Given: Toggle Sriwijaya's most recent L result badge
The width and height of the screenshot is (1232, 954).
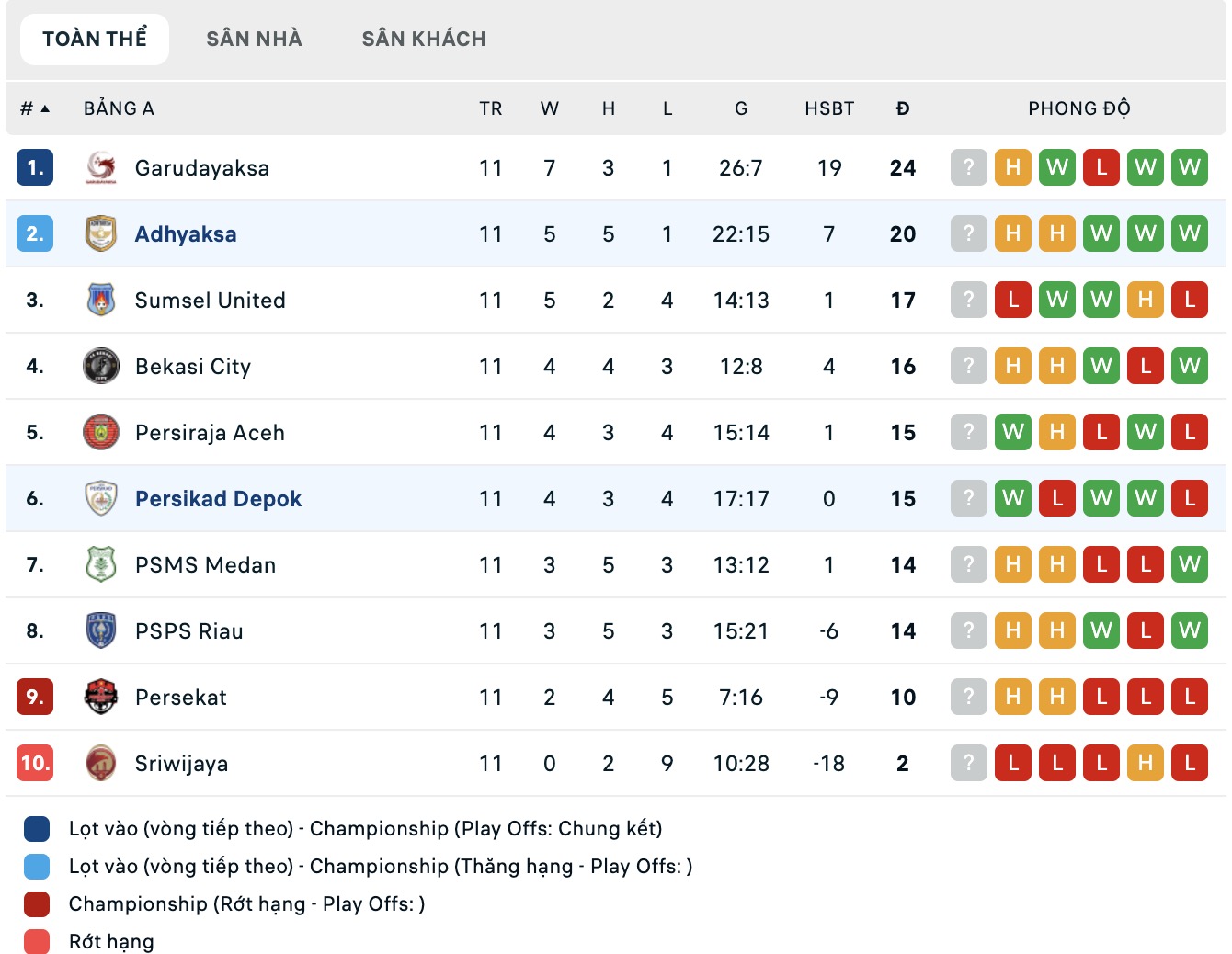Looking at the screenshot, I should (x=1190, y=763).
